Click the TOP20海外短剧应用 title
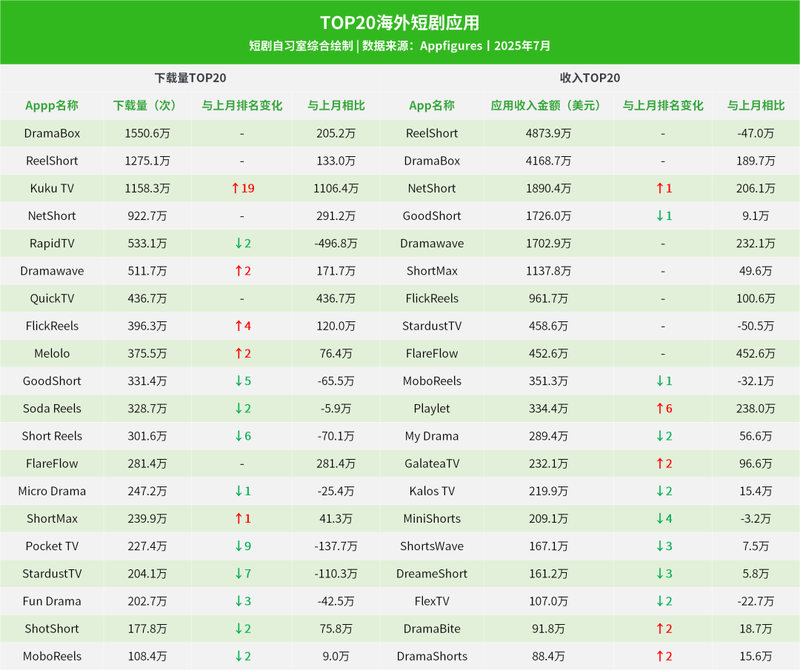 [399, 22]
